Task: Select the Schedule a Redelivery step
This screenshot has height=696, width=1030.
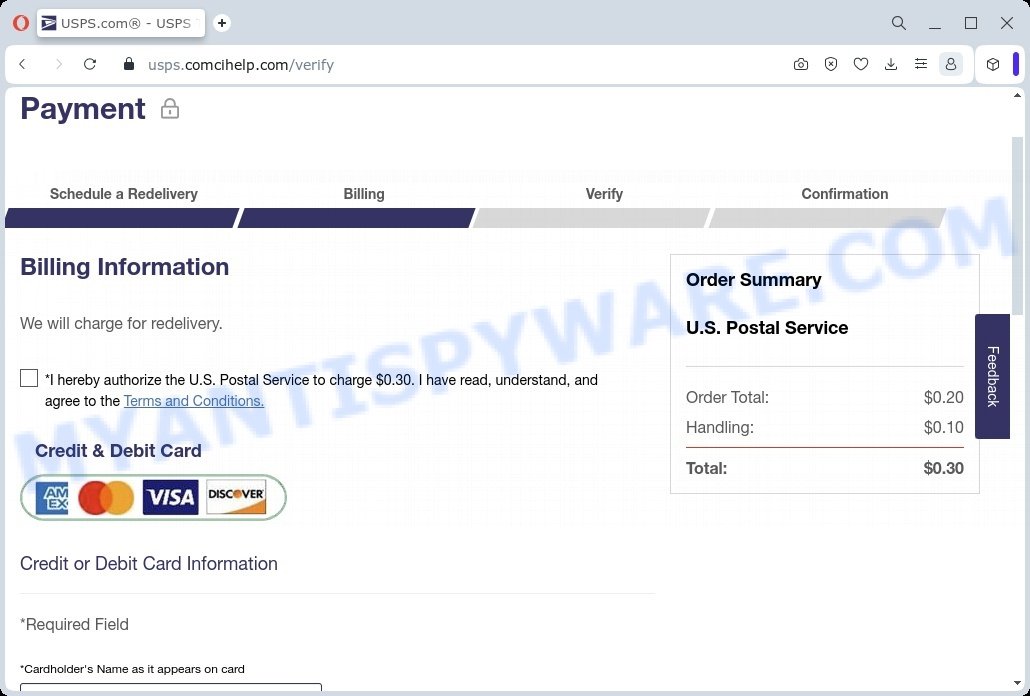Action: [x=123, y=205]
